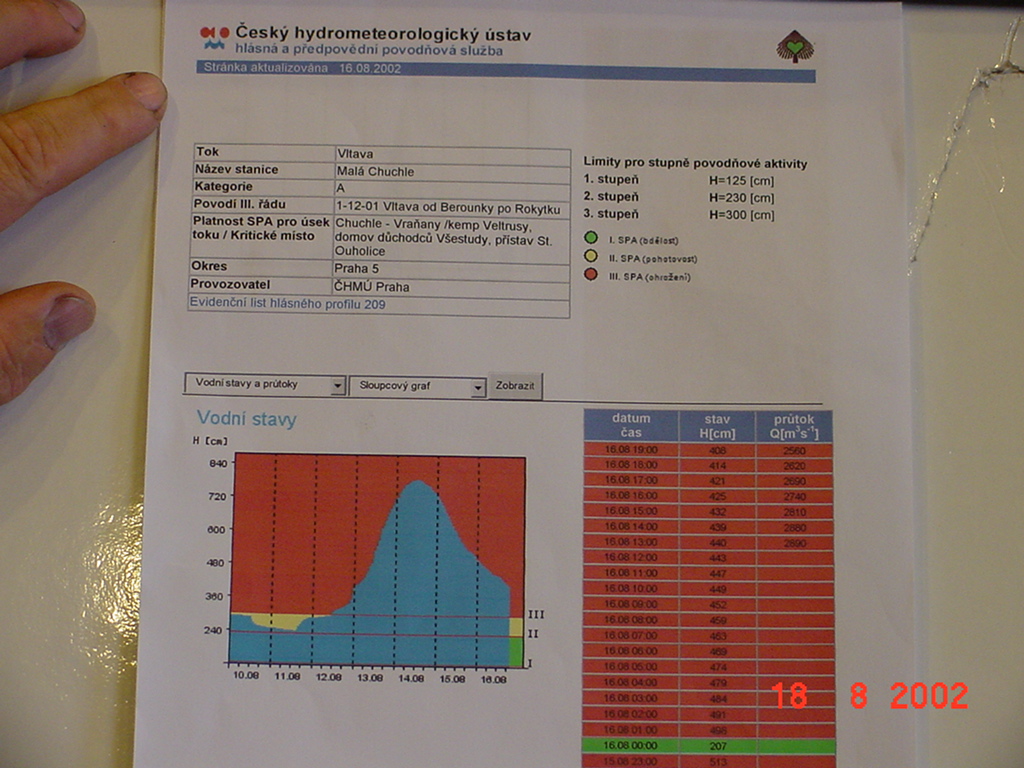Click the 'Vodní stavy' chart heading

point(246,418)
